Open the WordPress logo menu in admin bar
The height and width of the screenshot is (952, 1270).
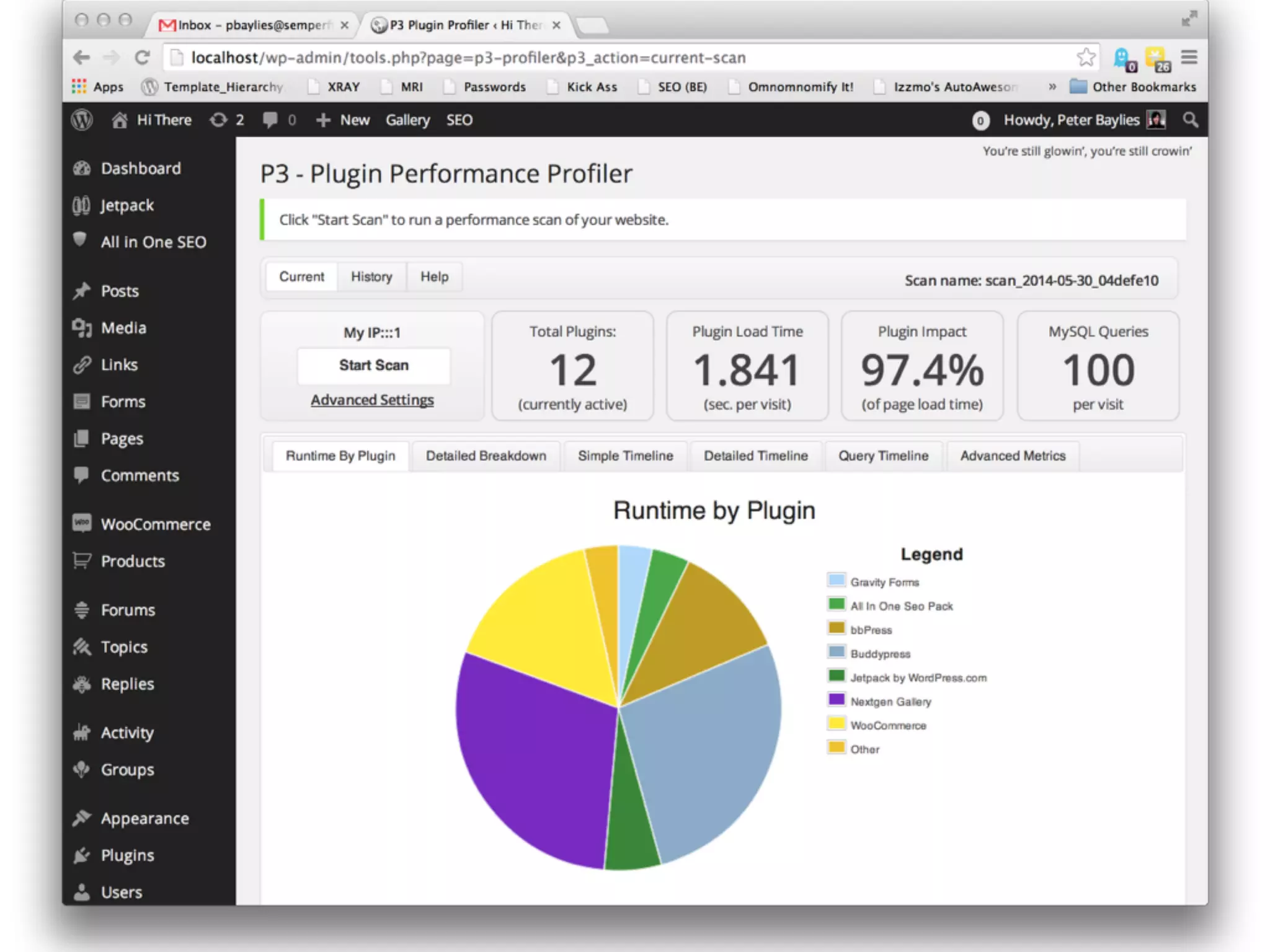[82, 120]
